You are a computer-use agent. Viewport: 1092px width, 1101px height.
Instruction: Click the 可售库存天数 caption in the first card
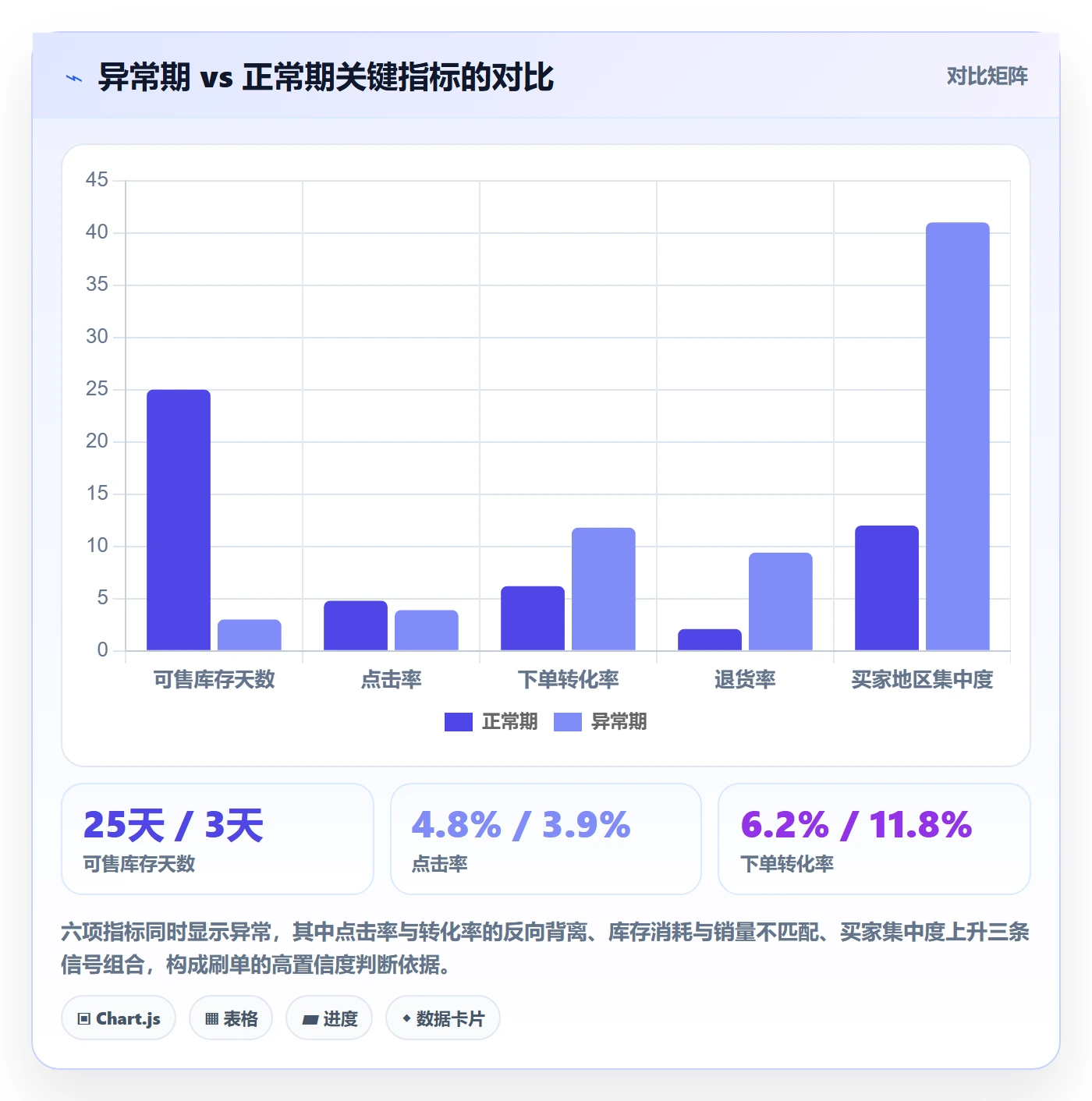click(140, 864)
